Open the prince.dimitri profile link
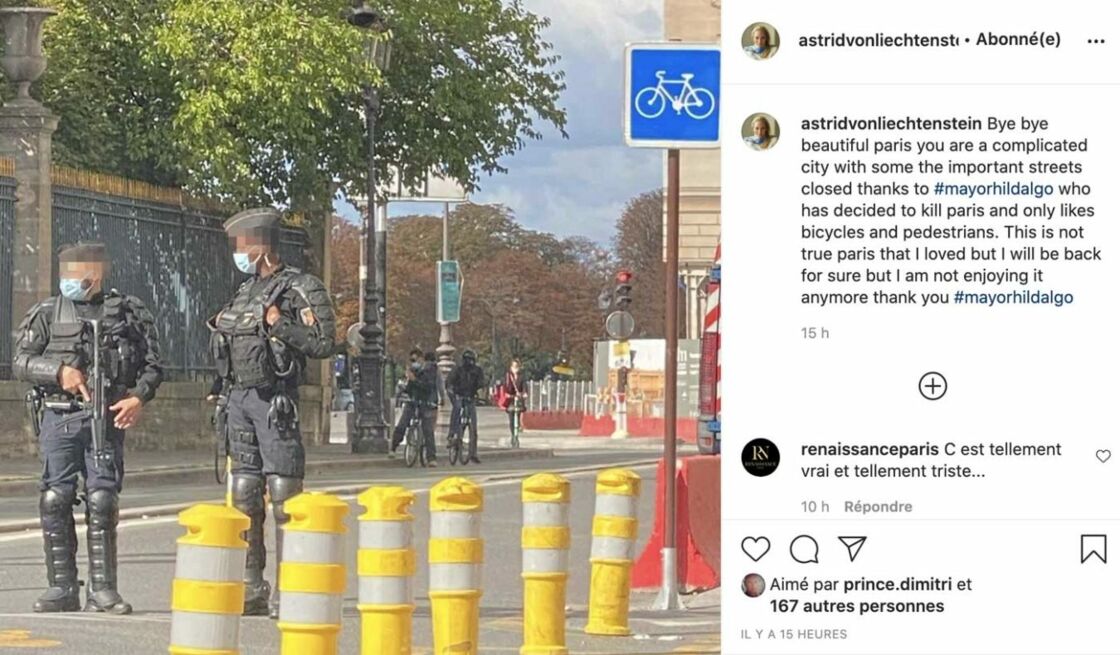1120x655 pixels. tap(897, 584)
